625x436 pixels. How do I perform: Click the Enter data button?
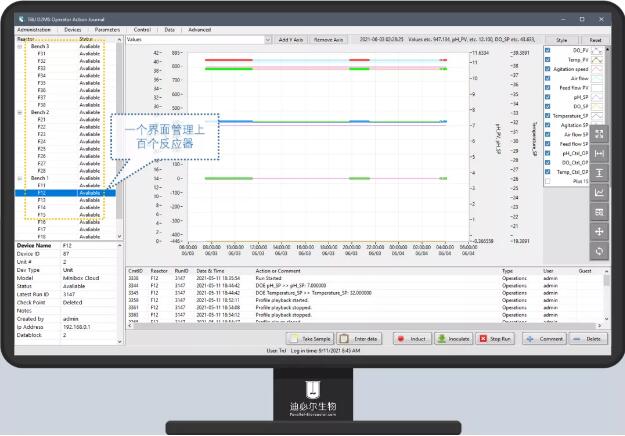click(360, 339)
